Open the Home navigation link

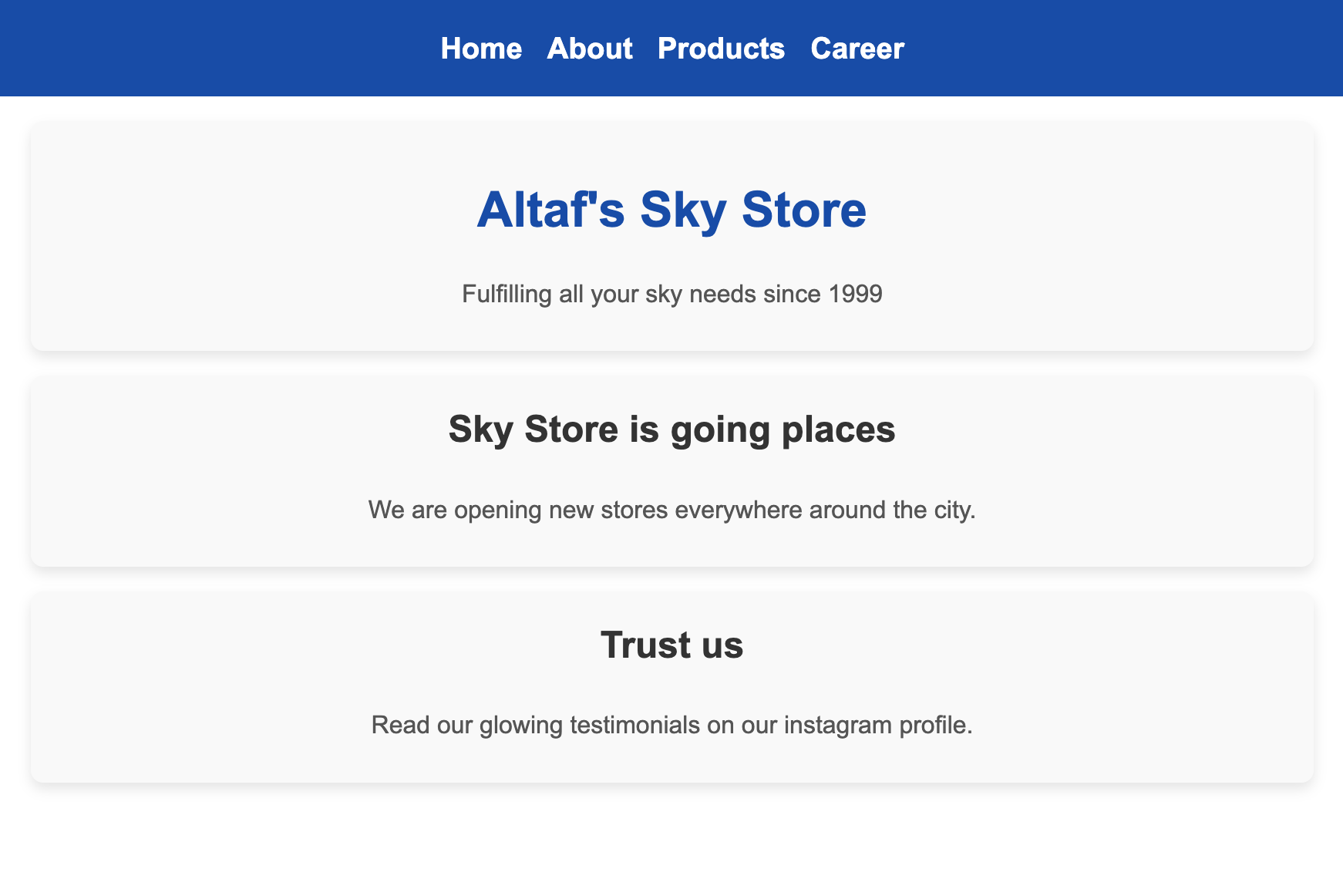point(481,49)
